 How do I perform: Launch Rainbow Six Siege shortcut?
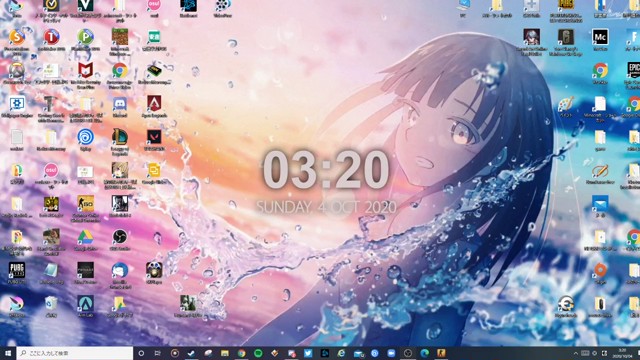pyautogui.click(x=566, y=37)
